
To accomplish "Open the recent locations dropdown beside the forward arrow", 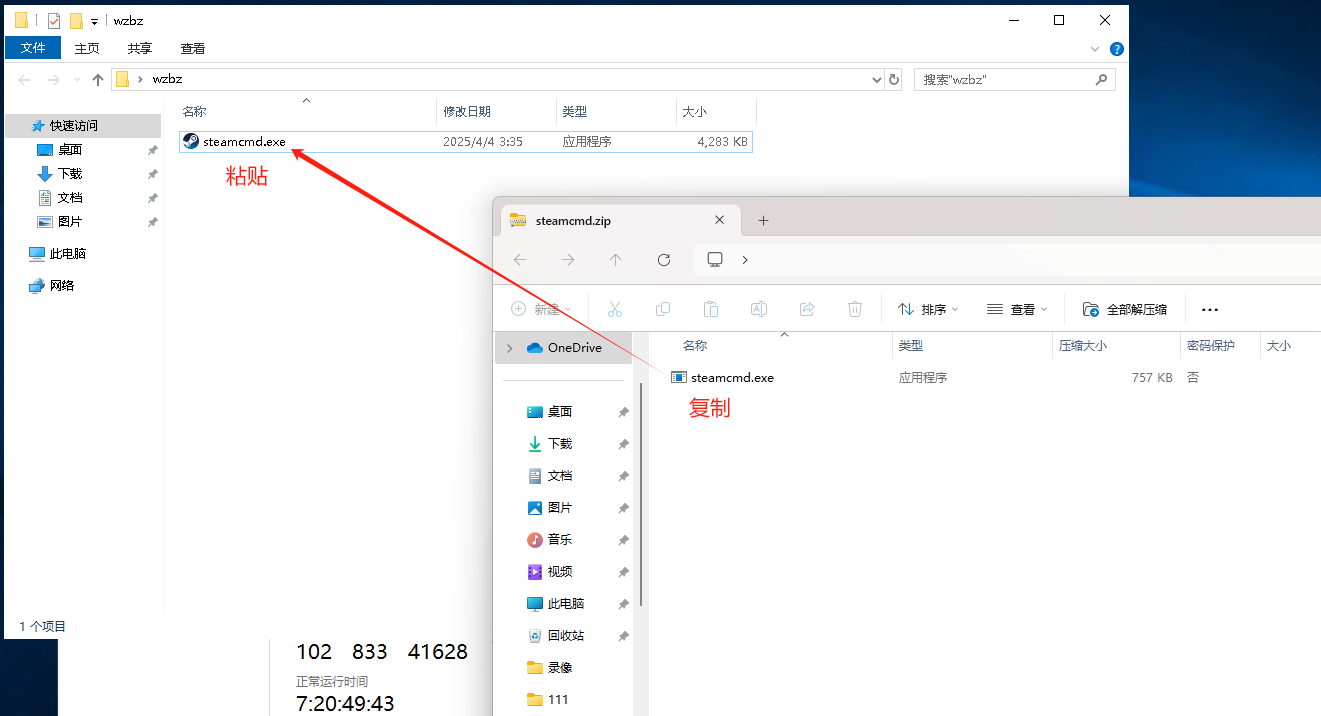I will point(76,80).
